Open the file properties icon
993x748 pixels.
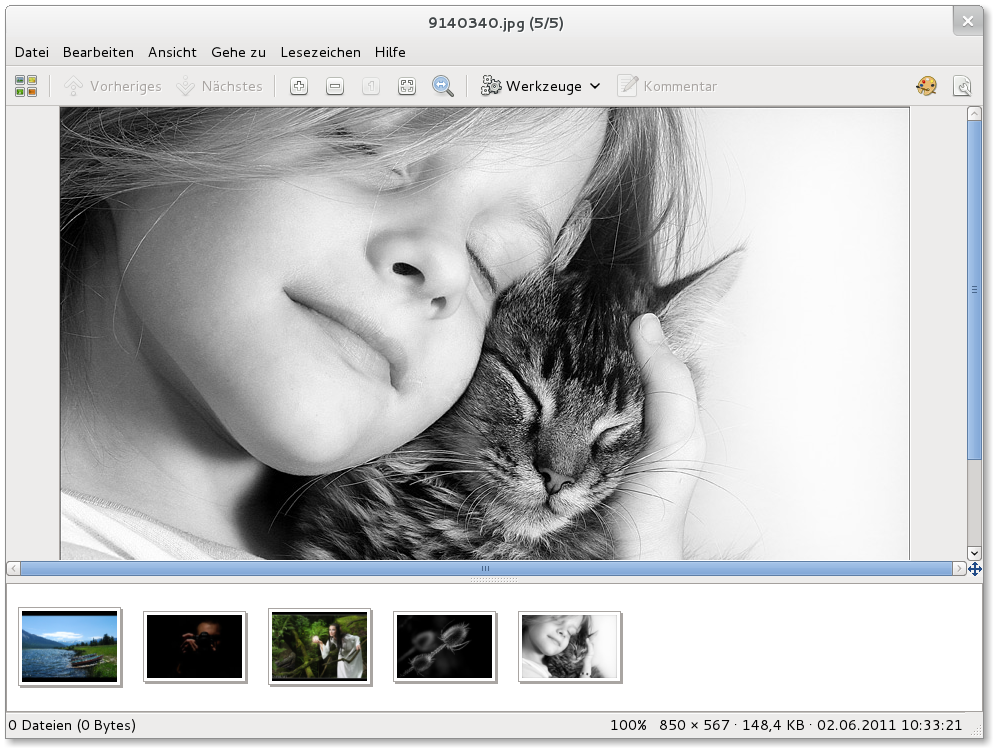[962, 86]
